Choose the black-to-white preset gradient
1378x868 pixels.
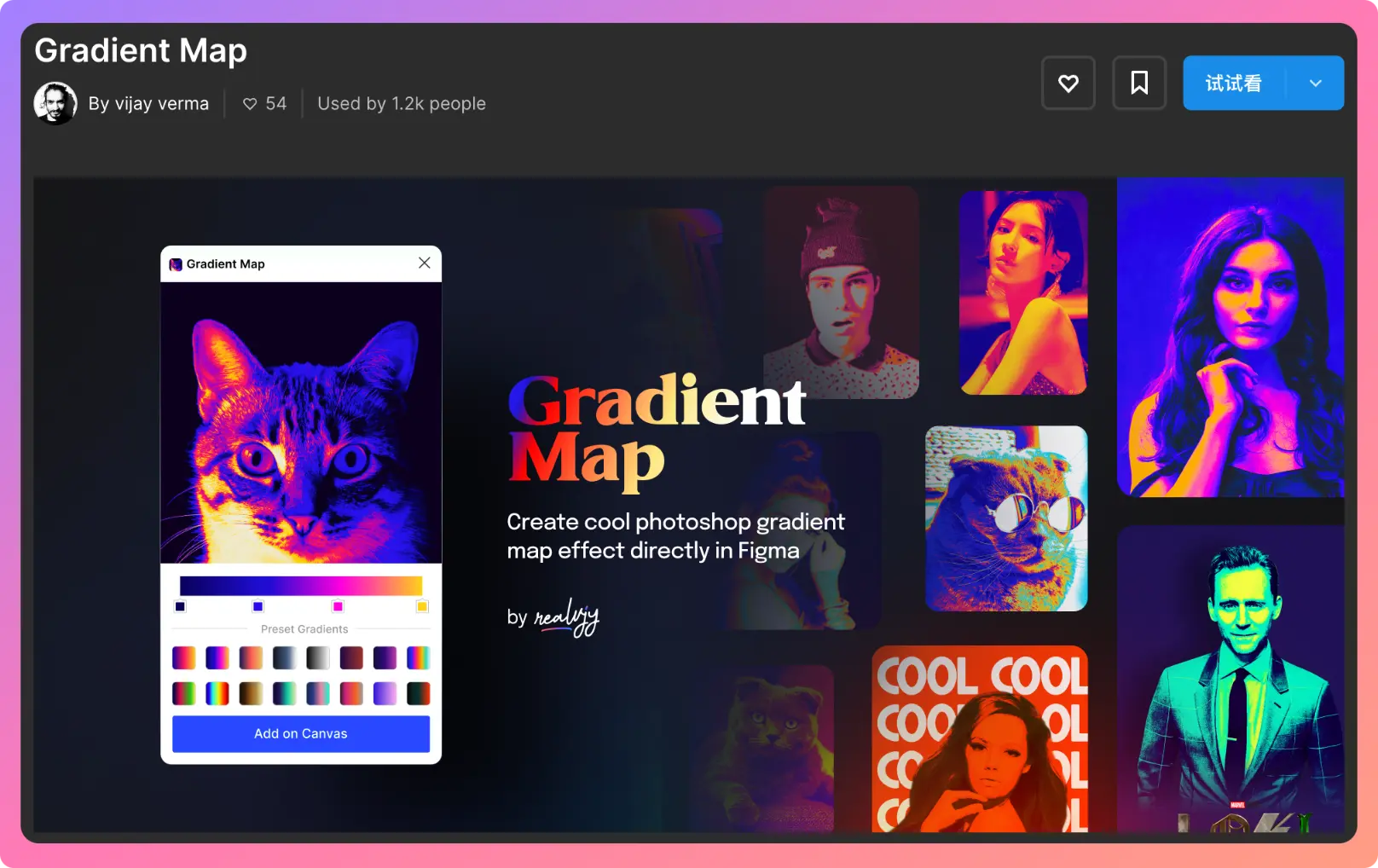point(317,657)
